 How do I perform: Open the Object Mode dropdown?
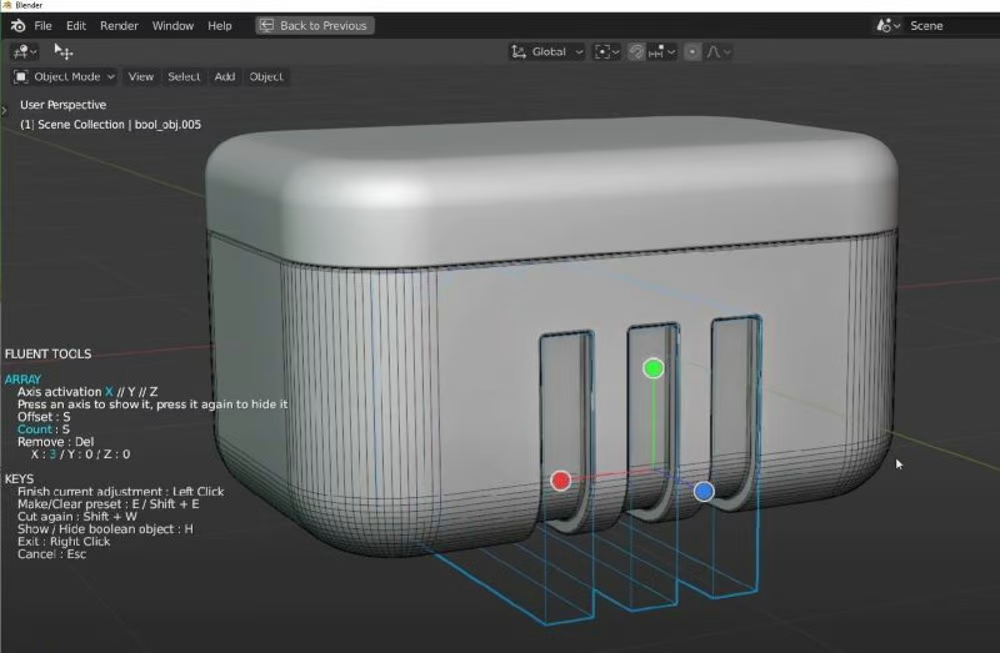tap(65, 77)
